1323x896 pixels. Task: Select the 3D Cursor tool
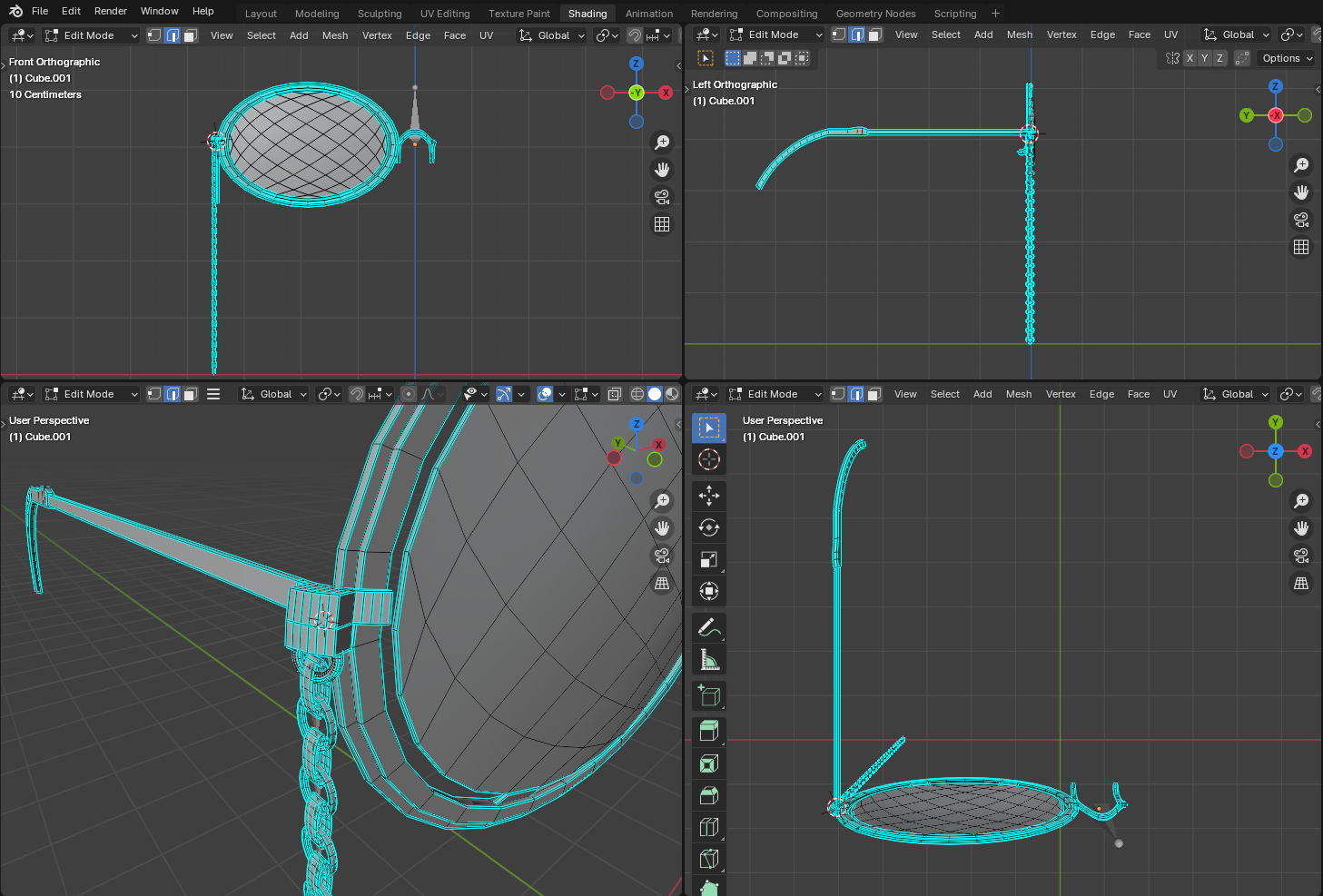pos(709,459)
